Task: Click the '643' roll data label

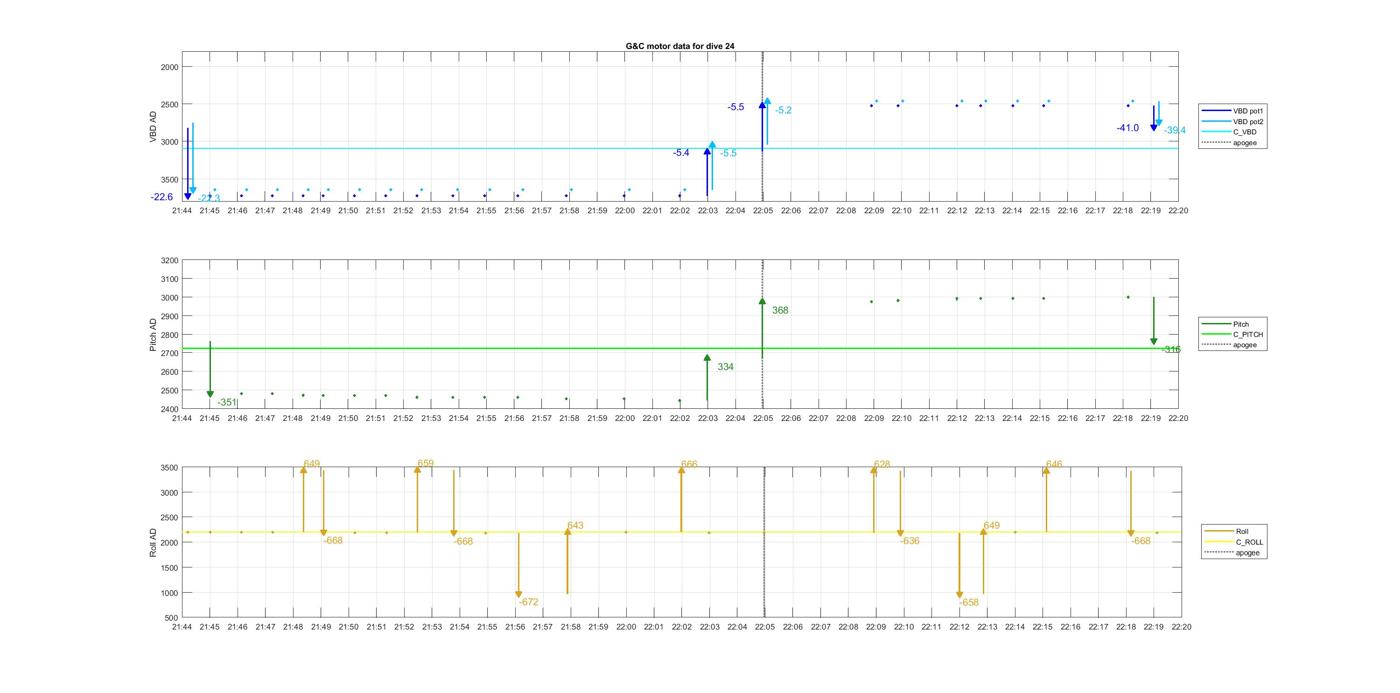Action: (x=575, y=525)
